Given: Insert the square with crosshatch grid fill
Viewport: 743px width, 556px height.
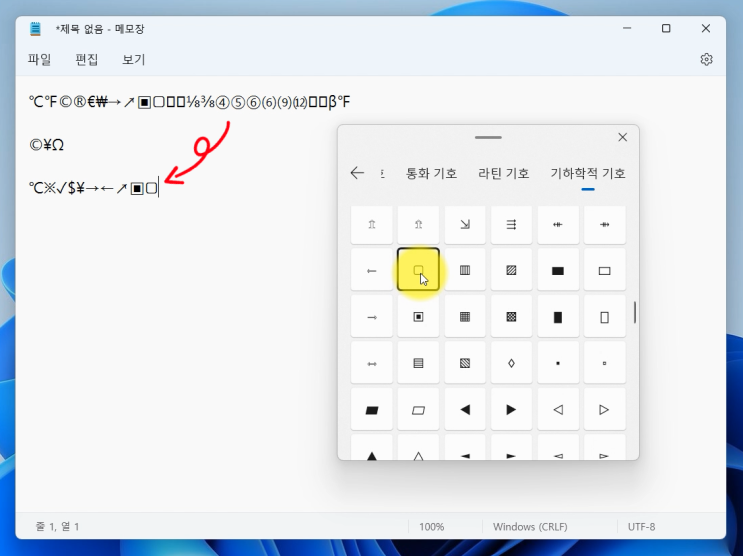Looking at the screenshot, I should pos(465,317).
